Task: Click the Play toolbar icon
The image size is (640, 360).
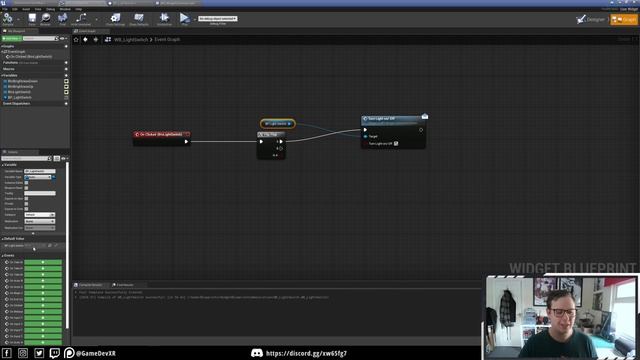Action: click(x=184, y=18)
